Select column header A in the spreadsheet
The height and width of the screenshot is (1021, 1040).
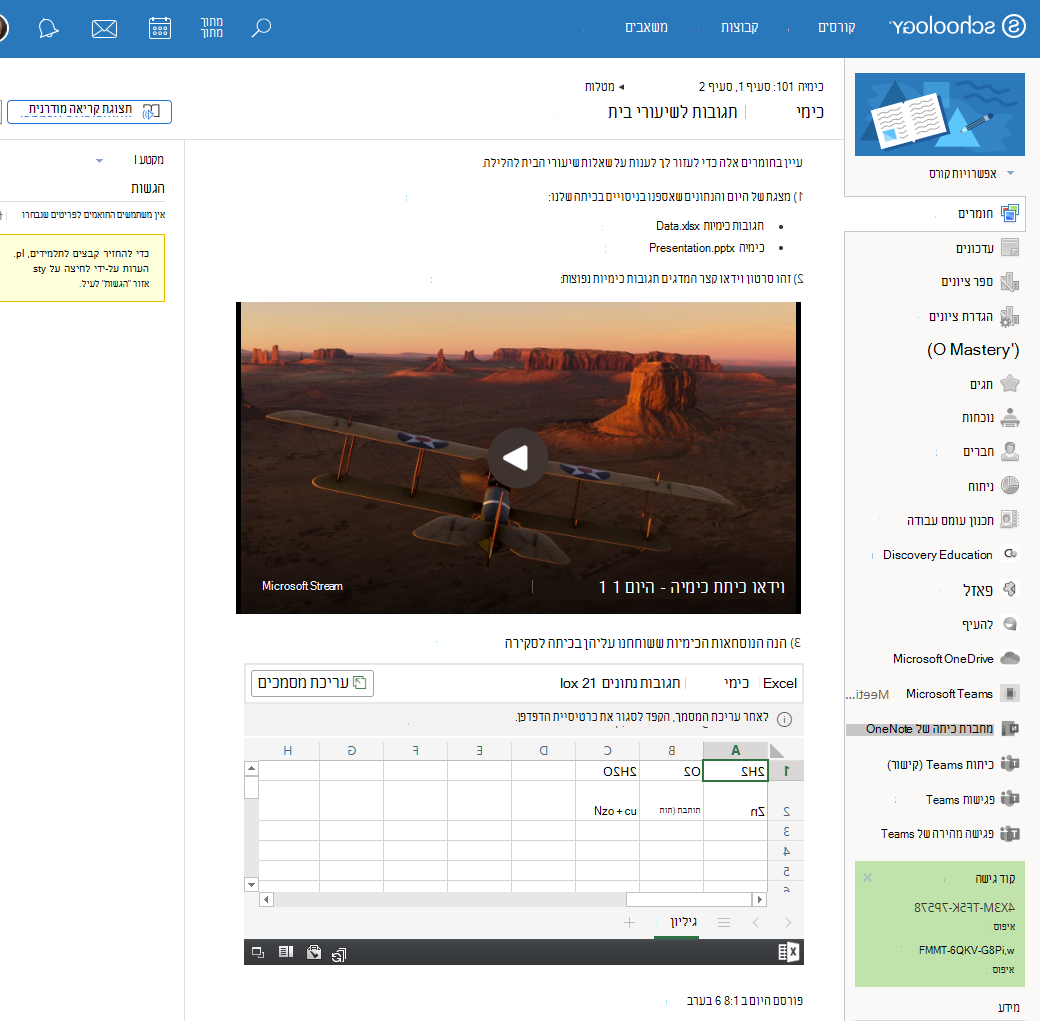(735, 750)
